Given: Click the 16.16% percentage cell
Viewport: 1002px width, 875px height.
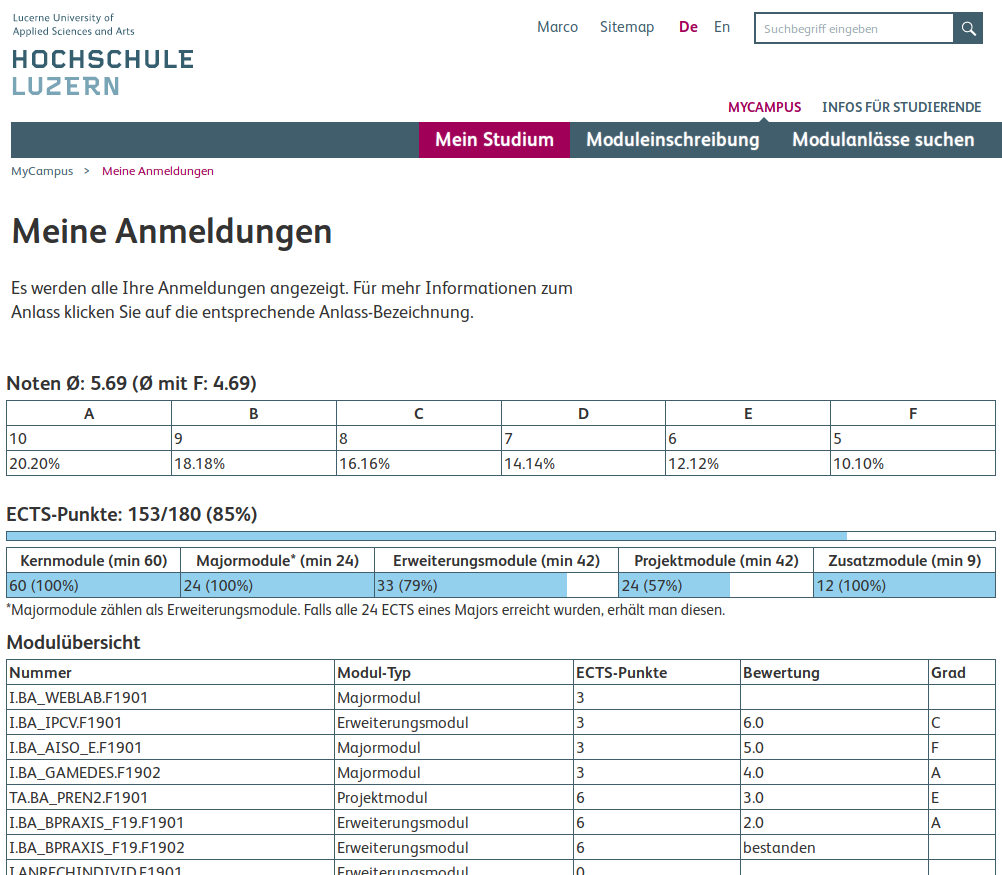Looking at the screenshot, I should (x=419, y=463).
